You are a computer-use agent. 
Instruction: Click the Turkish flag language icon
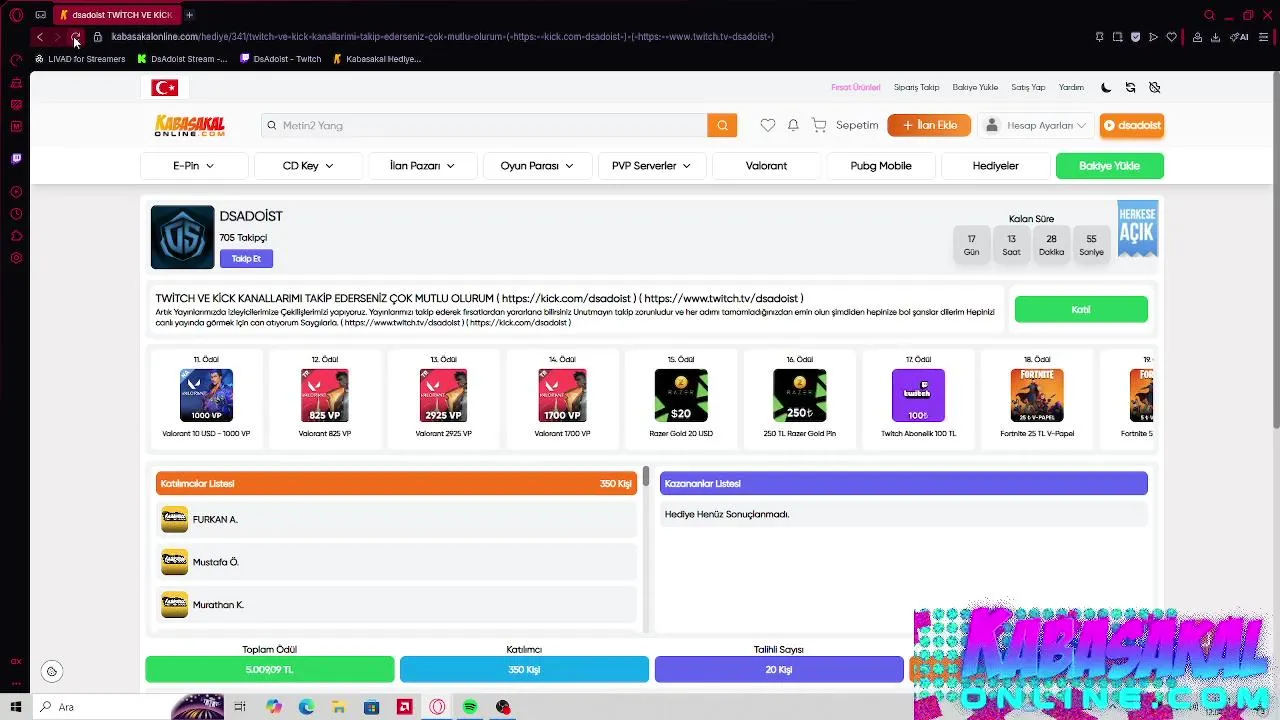[x=165, y=88]
